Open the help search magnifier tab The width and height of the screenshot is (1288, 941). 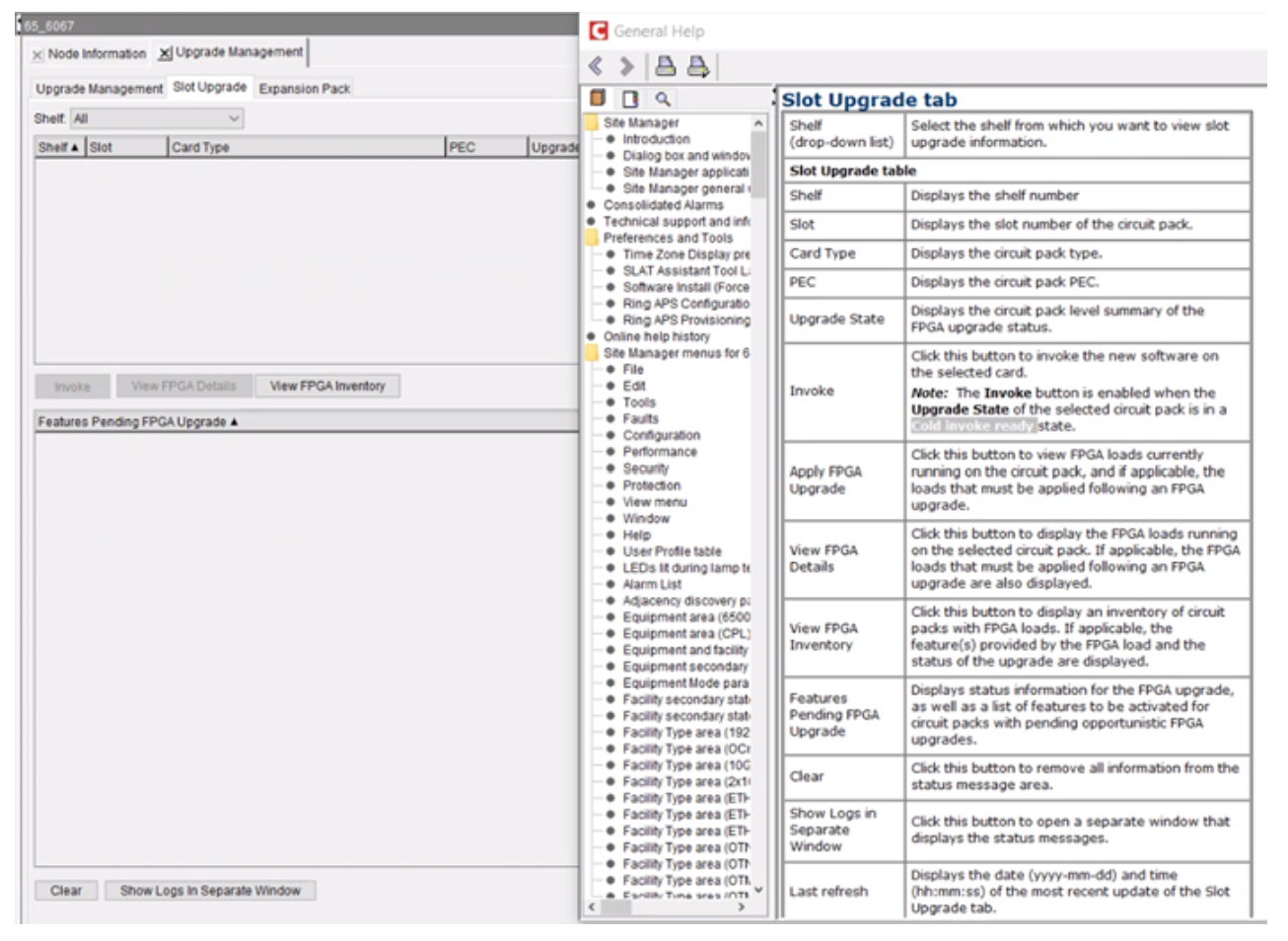[x=663, y=99]
